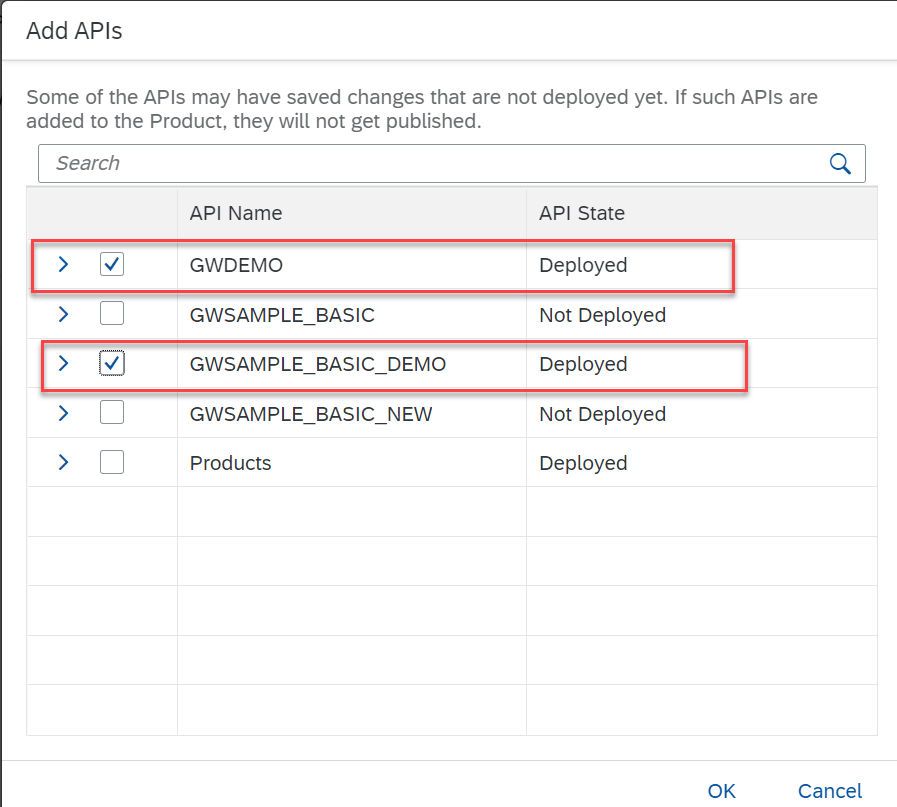Expand the GWSAMPLE_BASIC_NEW row
This screenshot has height=807, width=897.
[x=64, y=413]
